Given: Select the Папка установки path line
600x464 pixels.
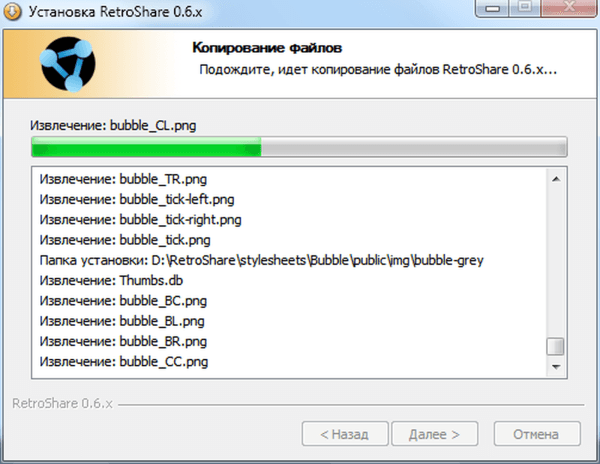Looking at the screenshot, I should tap(262, 260).
